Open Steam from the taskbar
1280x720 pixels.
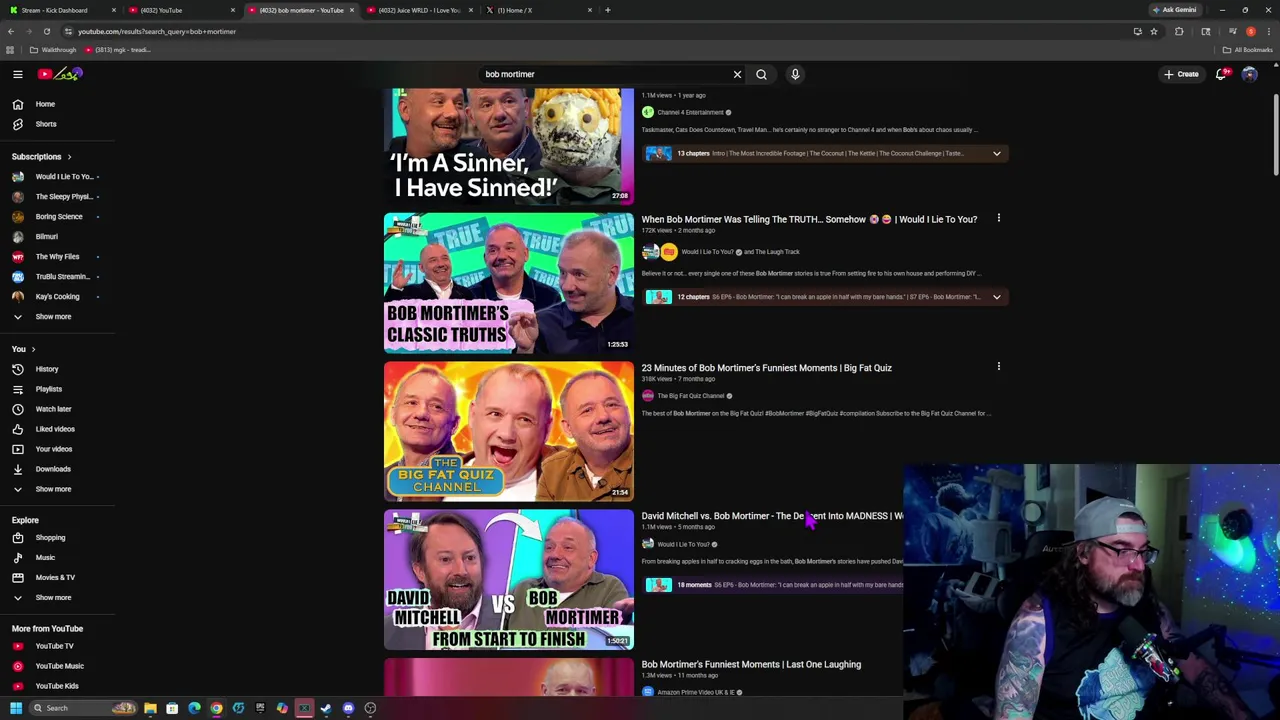326,708
